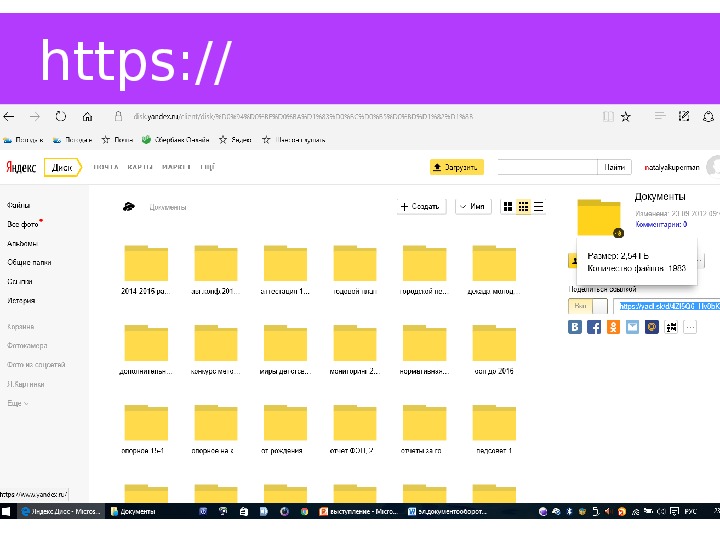Click the Яндекс logo
720x540 pixels.
pyautogui.click(x=21, y=167)
